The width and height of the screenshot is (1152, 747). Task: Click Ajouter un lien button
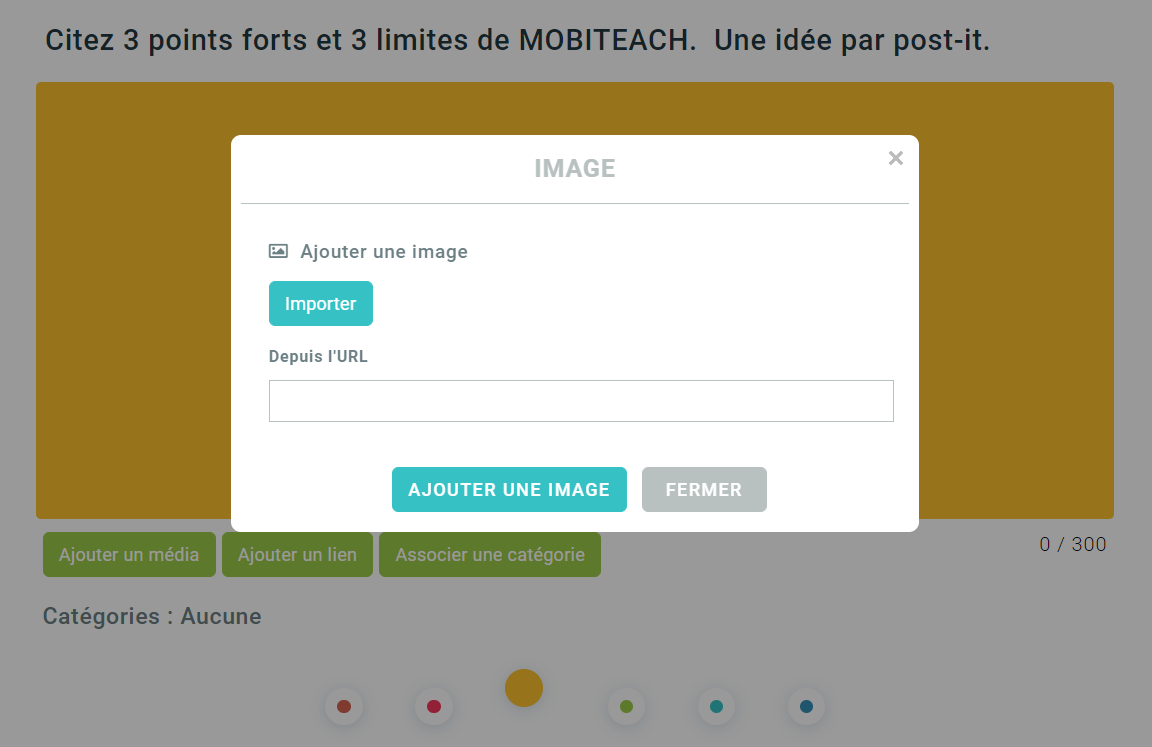pos(298,555)
